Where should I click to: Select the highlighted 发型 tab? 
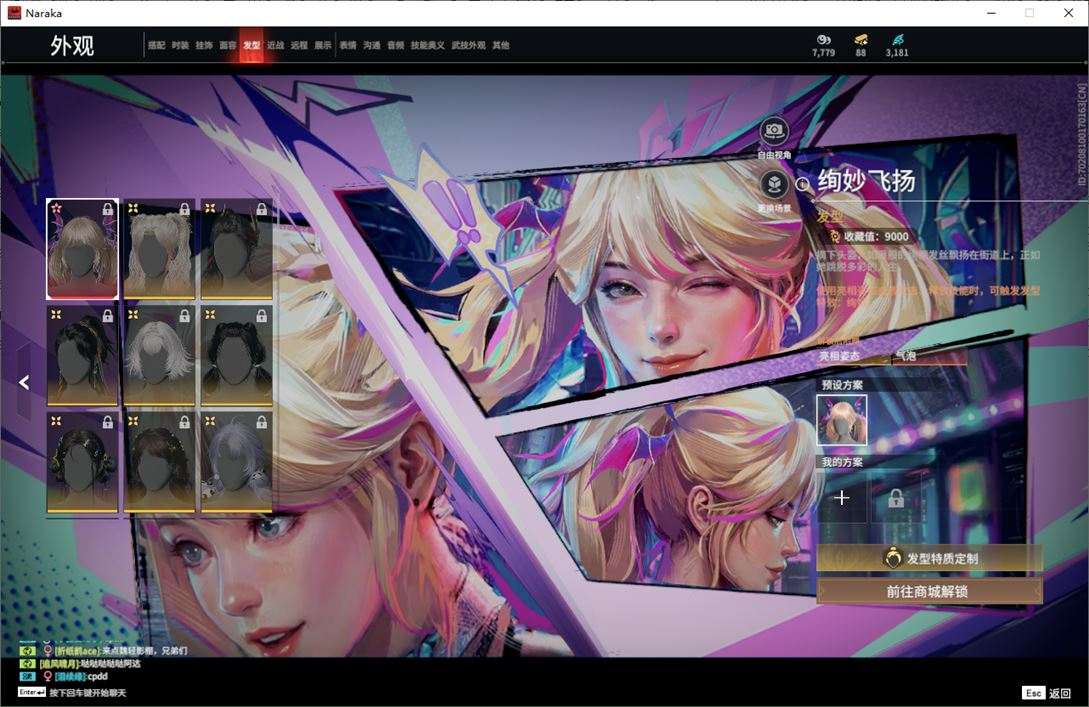click(251, 45)
